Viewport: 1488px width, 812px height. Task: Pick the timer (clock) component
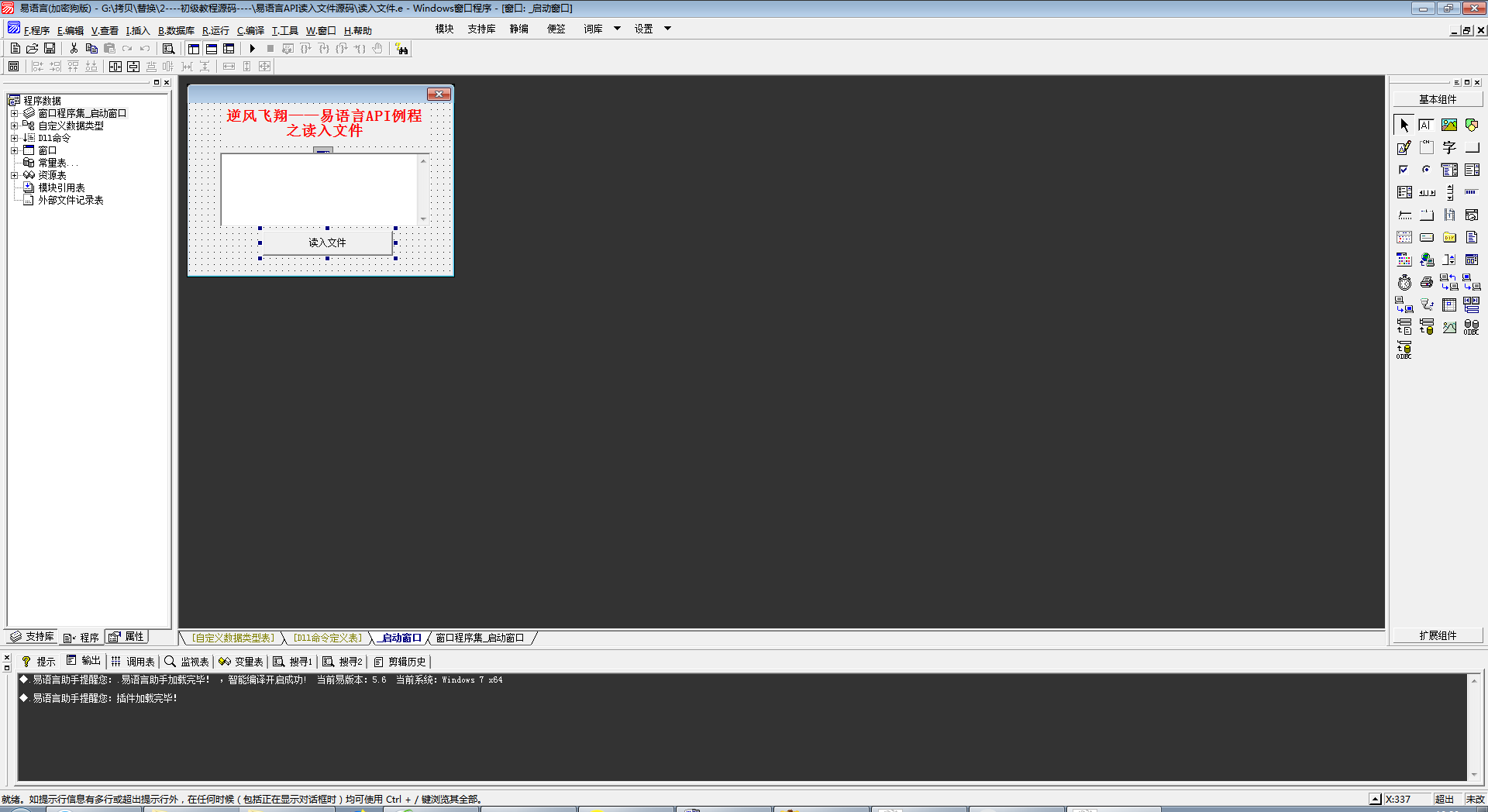tap(1404, 282)
